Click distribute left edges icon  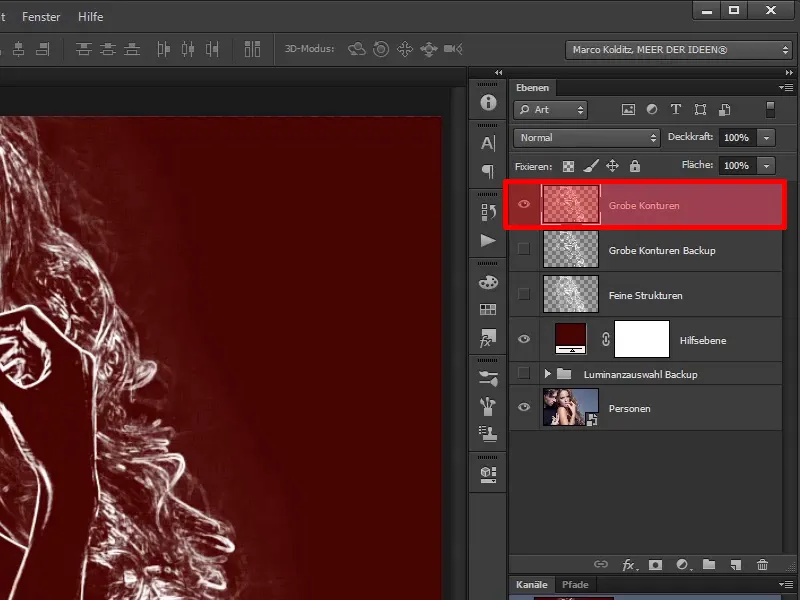pos(163,49)
